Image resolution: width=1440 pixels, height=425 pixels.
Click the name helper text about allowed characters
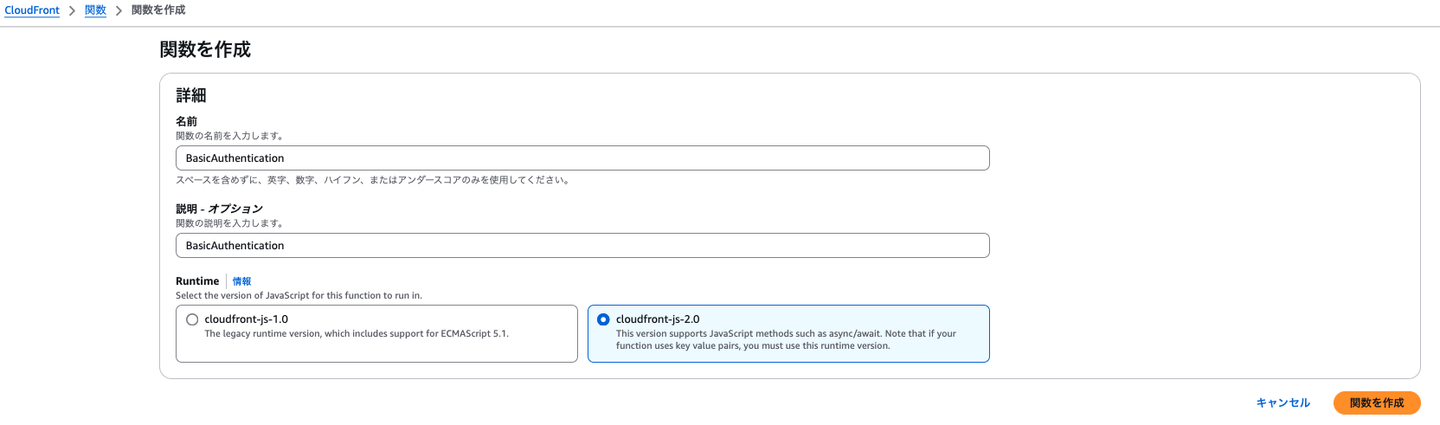[372, 181]
